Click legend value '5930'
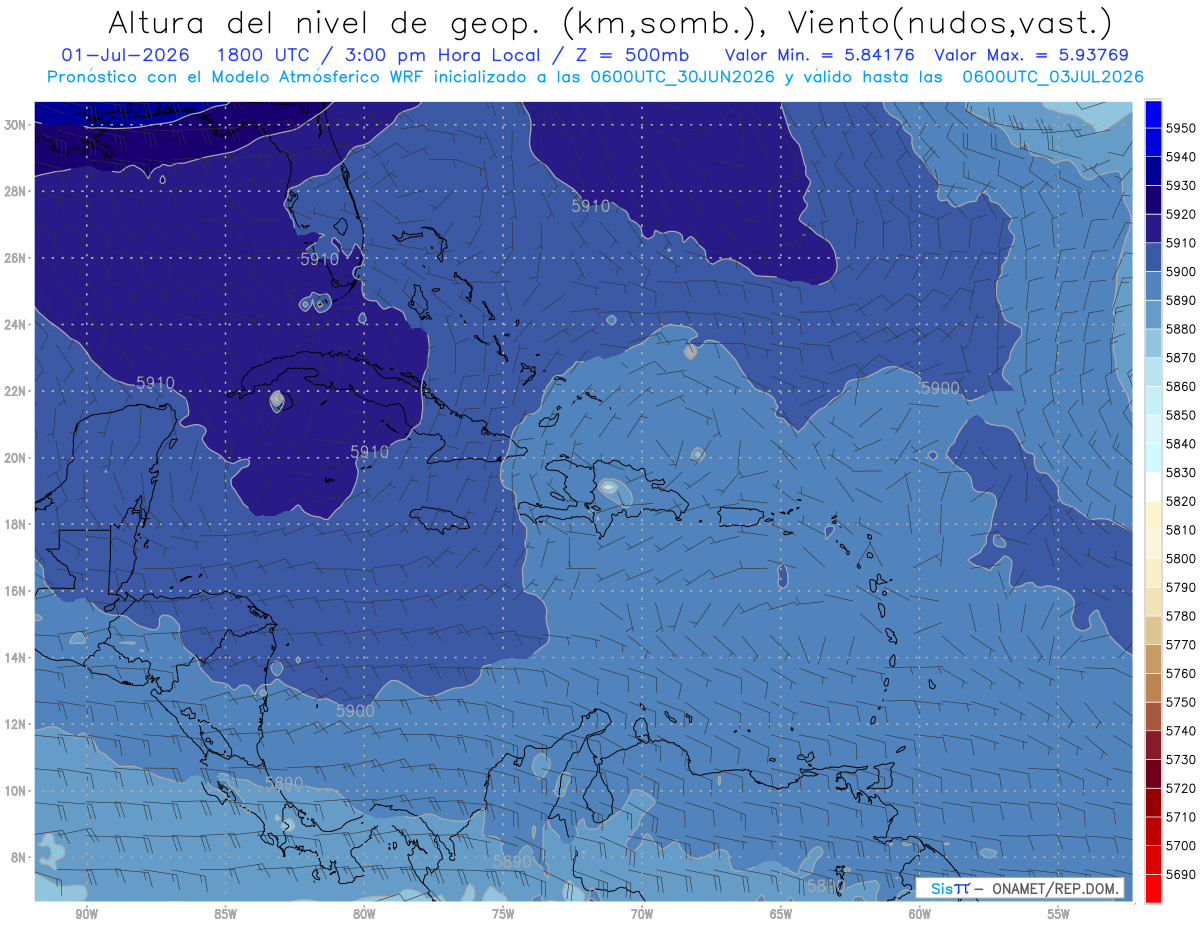 pyautogui.click(x=1180, y=186)
